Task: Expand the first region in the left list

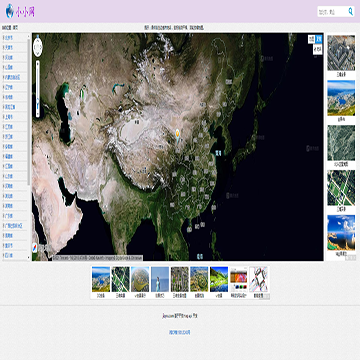Action: [15, 38]
